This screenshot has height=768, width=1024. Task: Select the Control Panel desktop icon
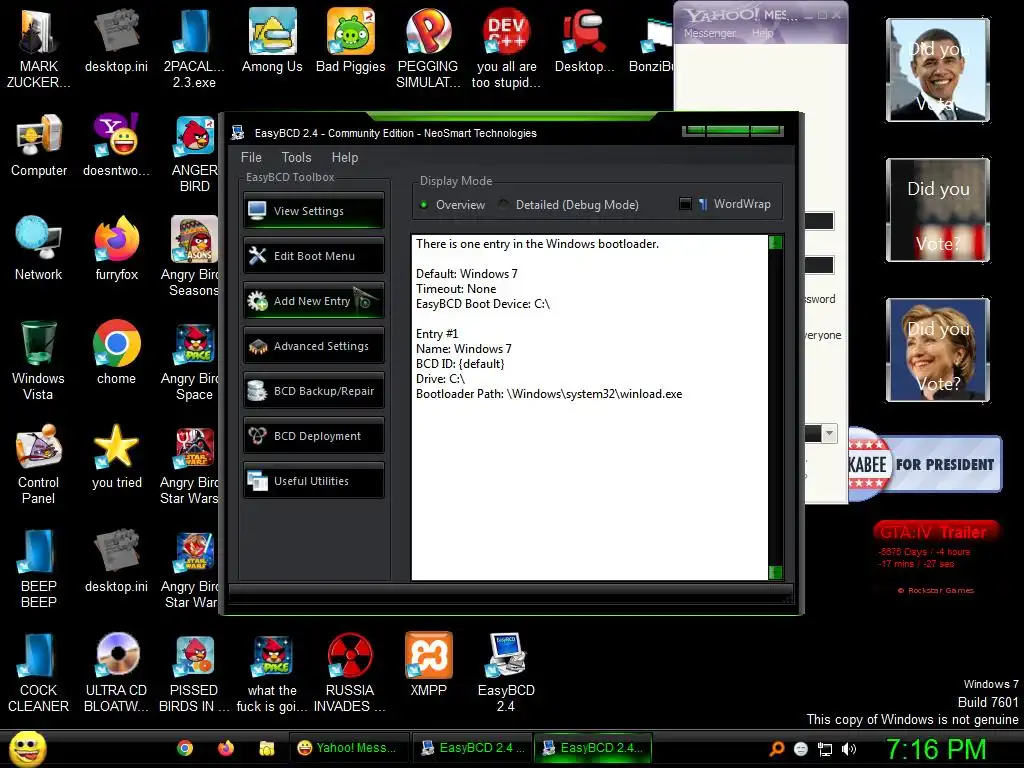tap(39, 463)
